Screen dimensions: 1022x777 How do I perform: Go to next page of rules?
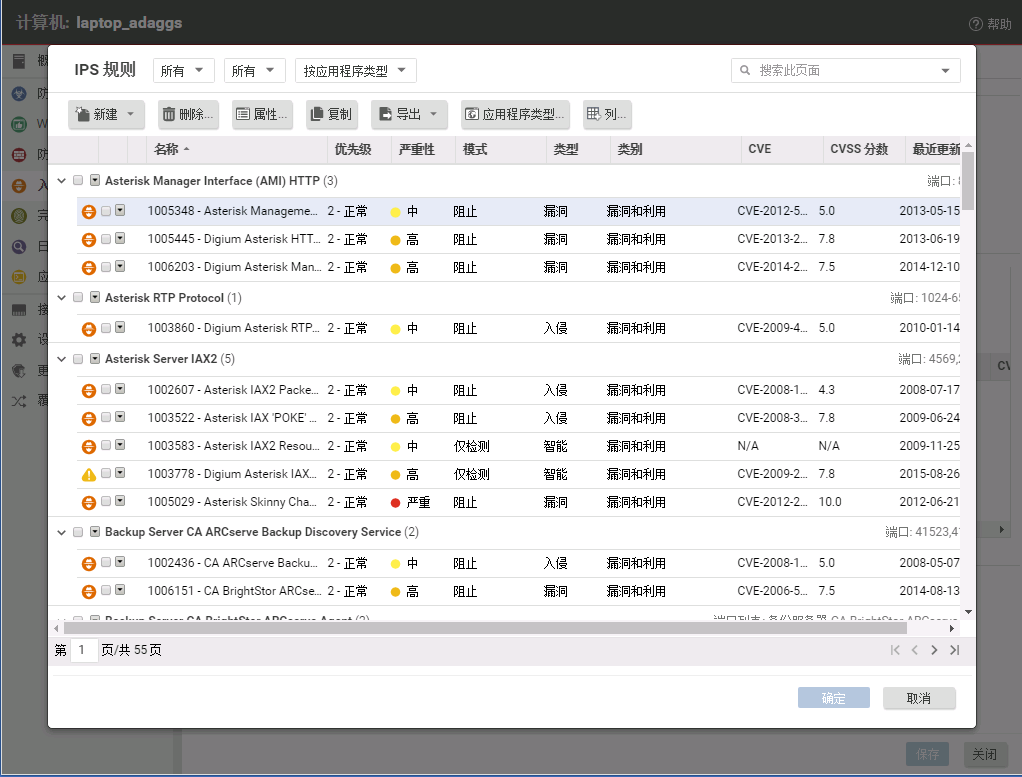coord(934,650)
